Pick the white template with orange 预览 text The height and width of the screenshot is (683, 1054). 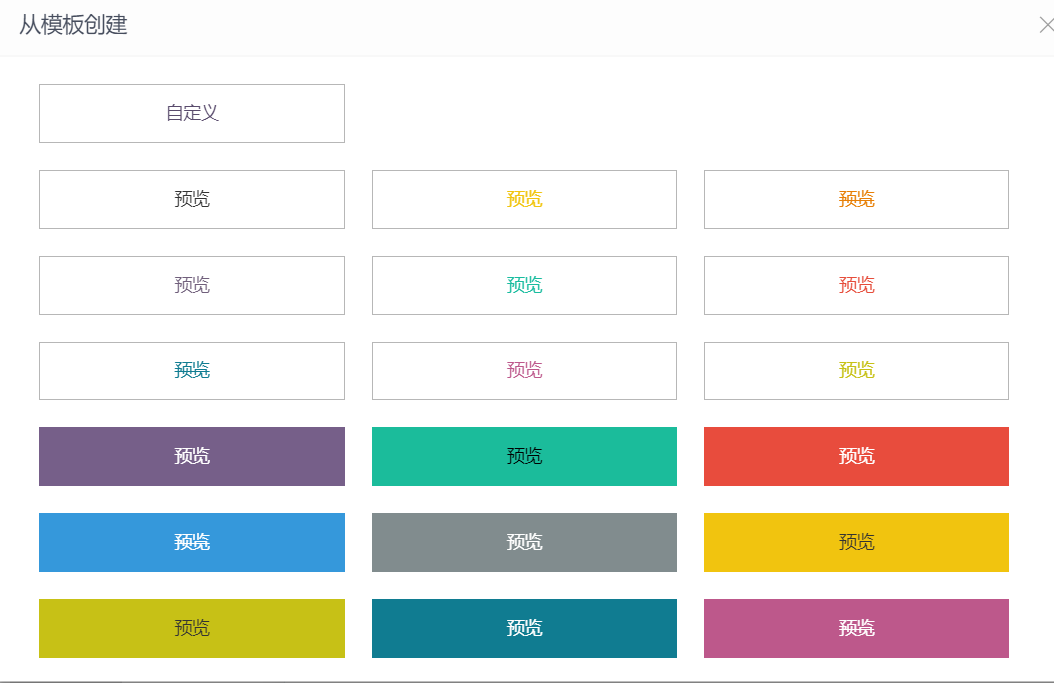(856, 199)
